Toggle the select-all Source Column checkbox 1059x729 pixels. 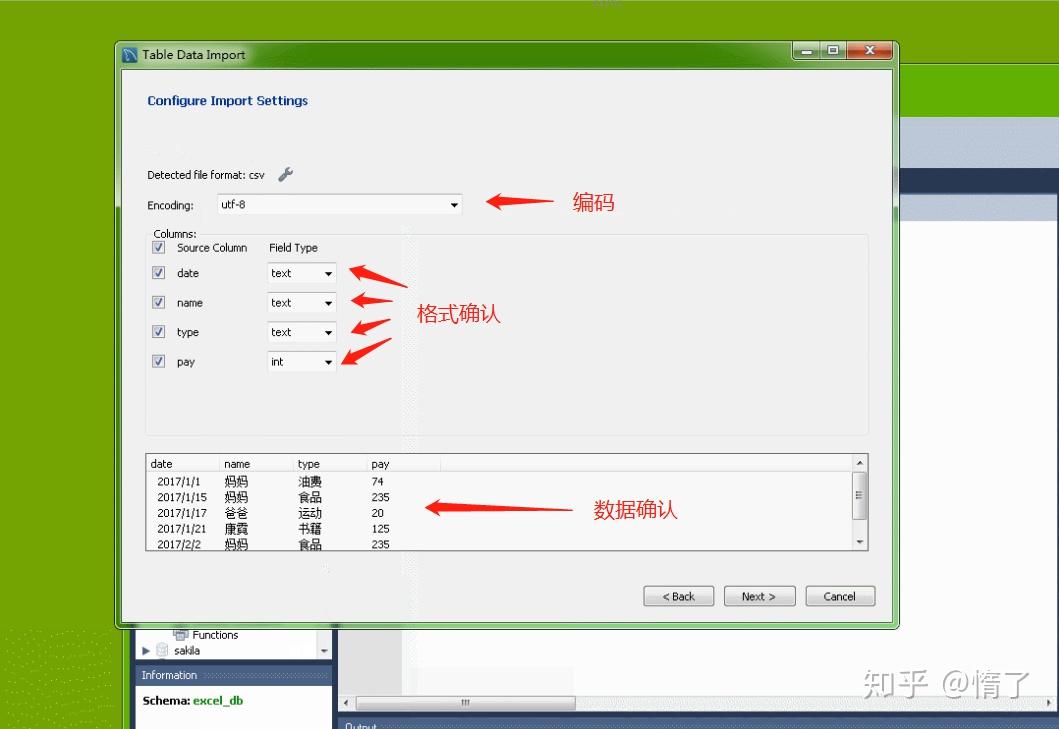159,247
